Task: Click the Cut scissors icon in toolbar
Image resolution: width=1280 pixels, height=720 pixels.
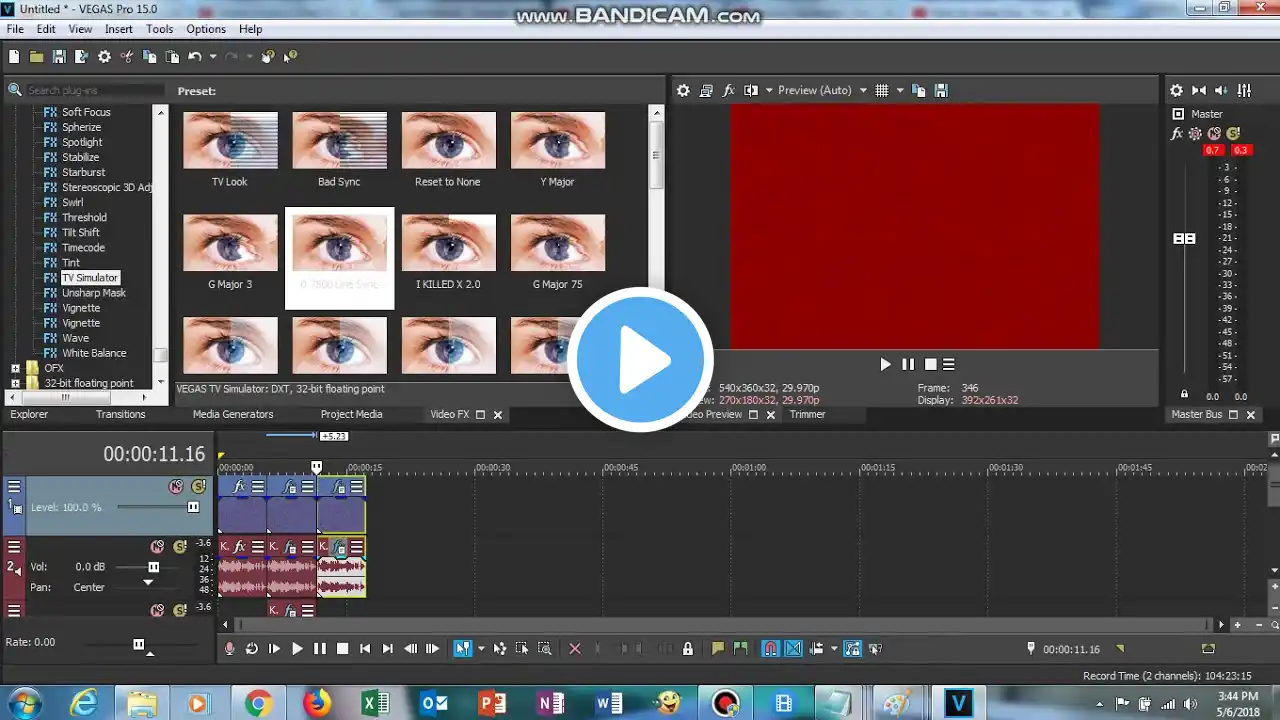Action: pos(127,57)
